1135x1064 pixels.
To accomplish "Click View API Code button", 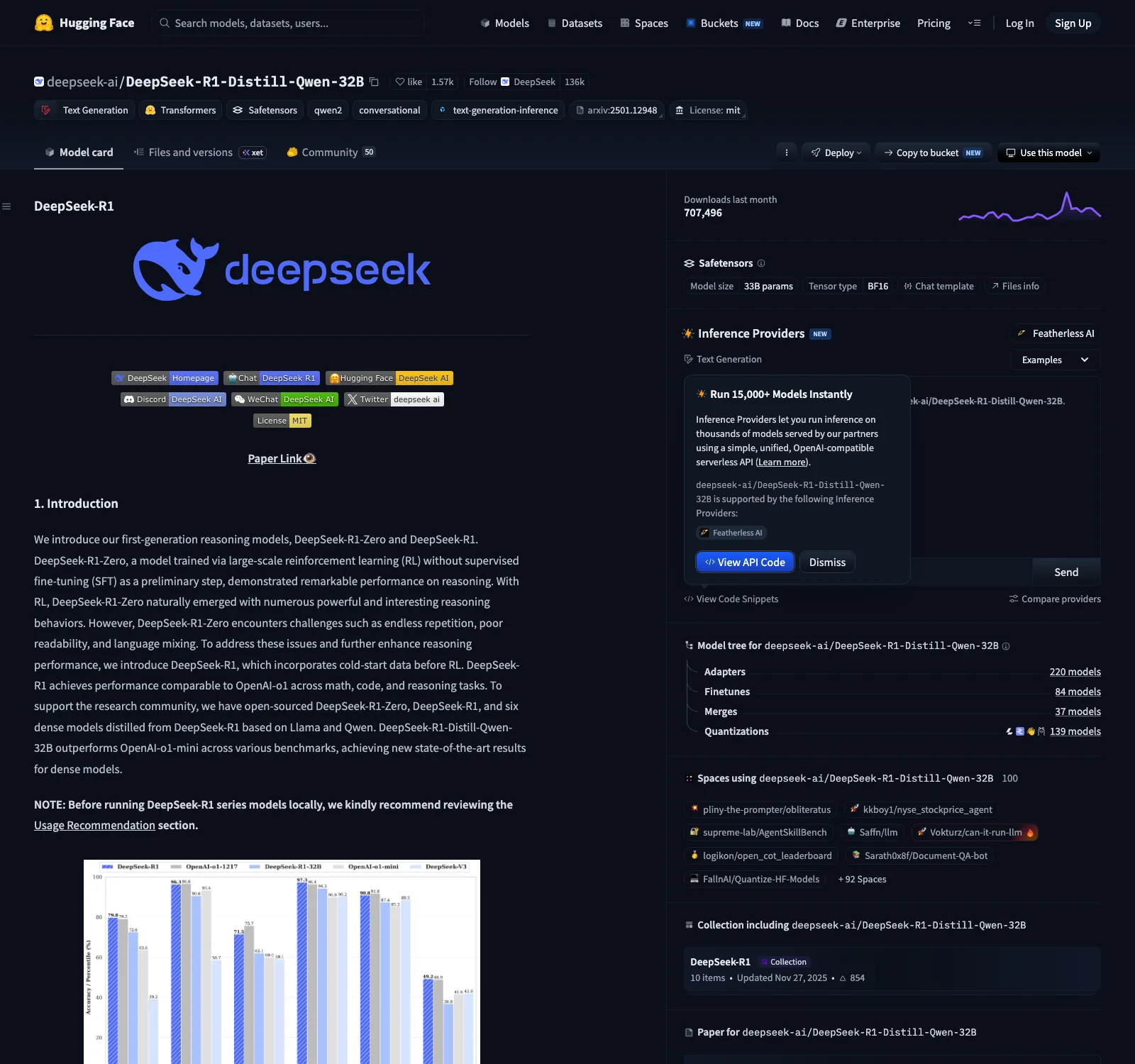I will tap(745, 562).
